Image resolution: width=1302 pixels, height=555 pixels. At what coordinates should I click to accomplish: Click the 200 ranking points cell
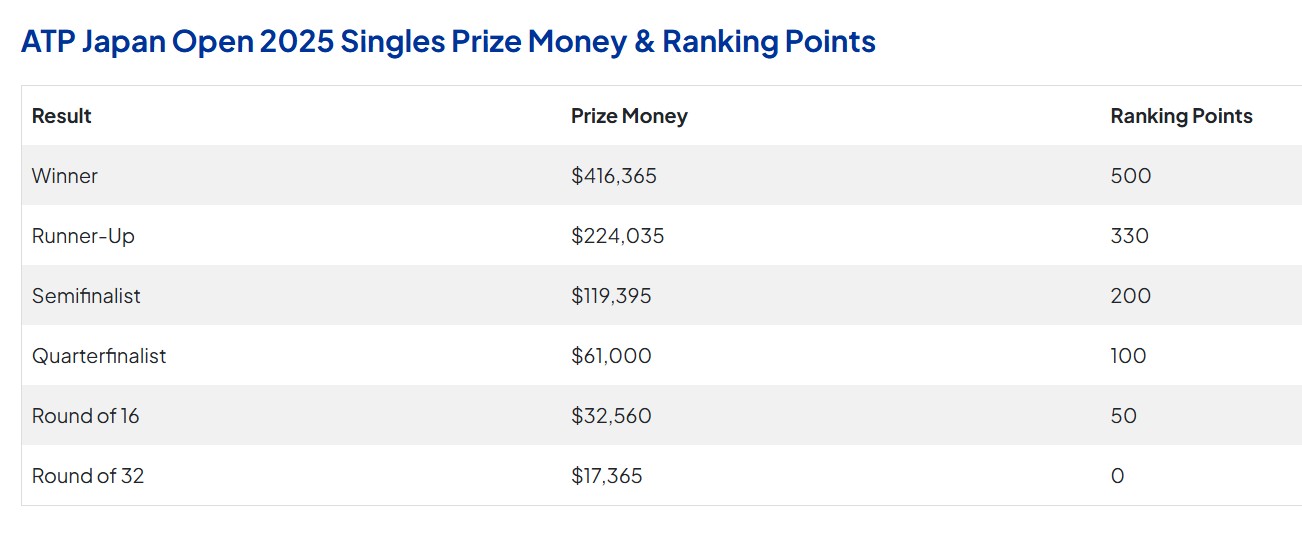(1131, 296)
